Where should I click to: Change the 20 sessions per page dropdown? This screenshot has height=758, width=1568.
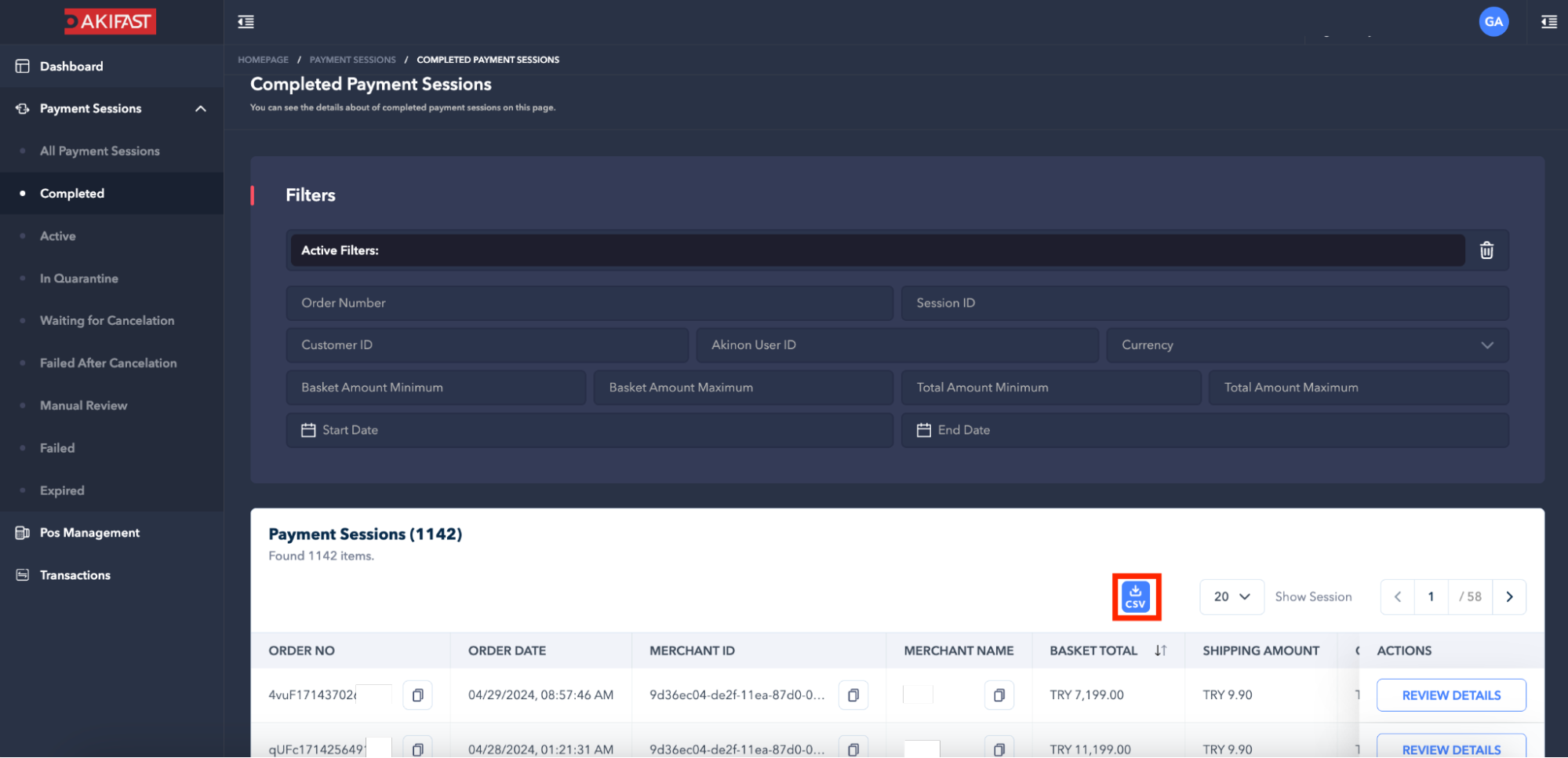coord(1231,597)
